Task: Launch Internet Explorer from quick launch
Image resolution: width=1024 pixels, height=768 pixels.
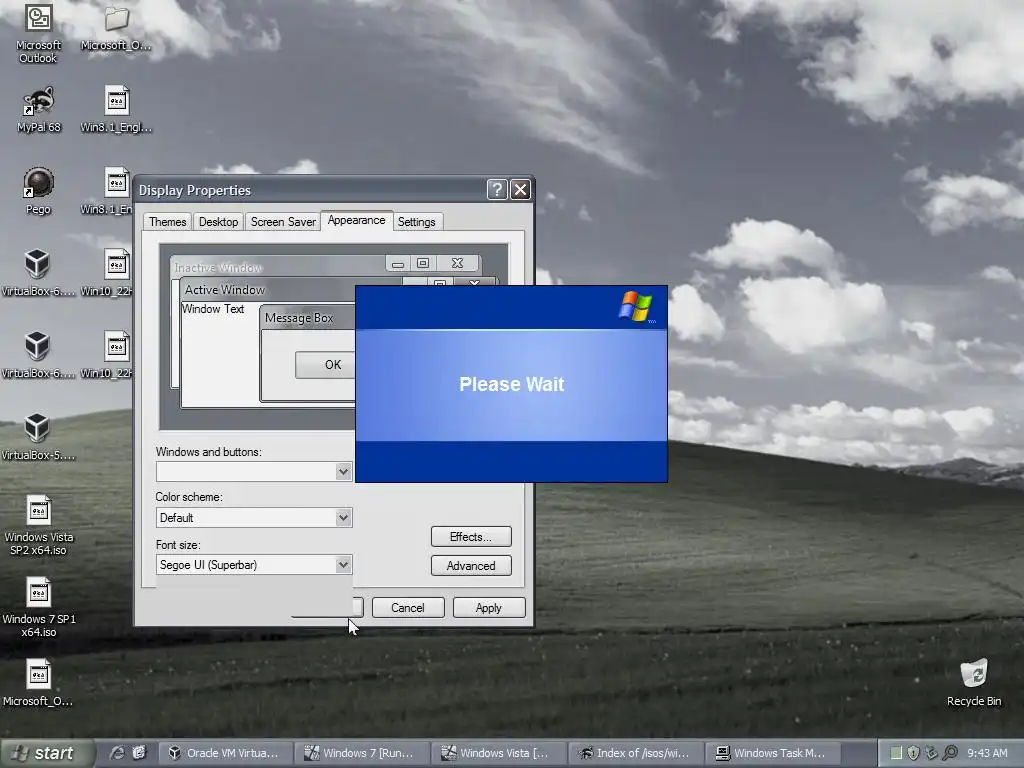Action: coord(117,753)
